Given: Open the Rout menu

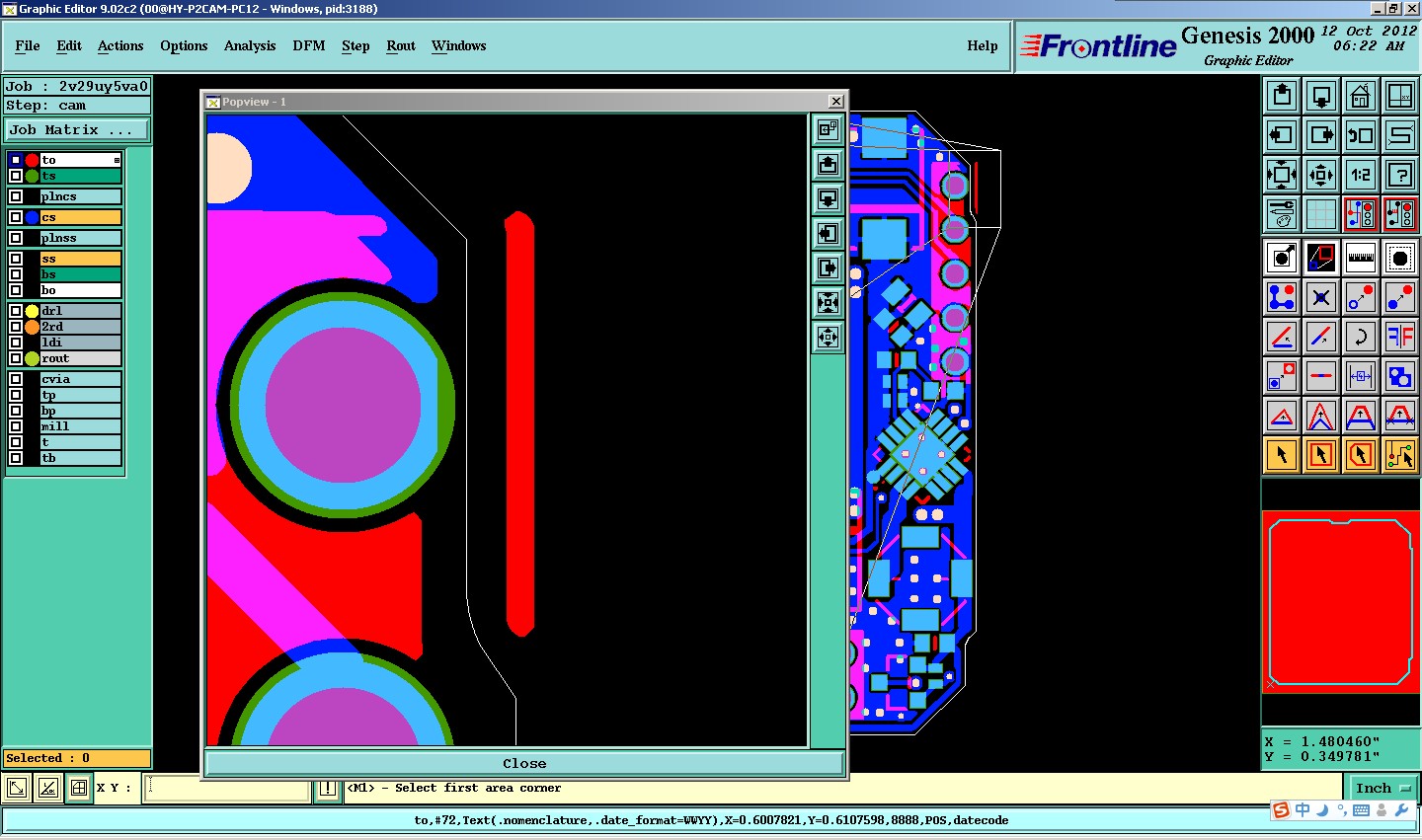Looking at the screenshot, I should (401, 45).
